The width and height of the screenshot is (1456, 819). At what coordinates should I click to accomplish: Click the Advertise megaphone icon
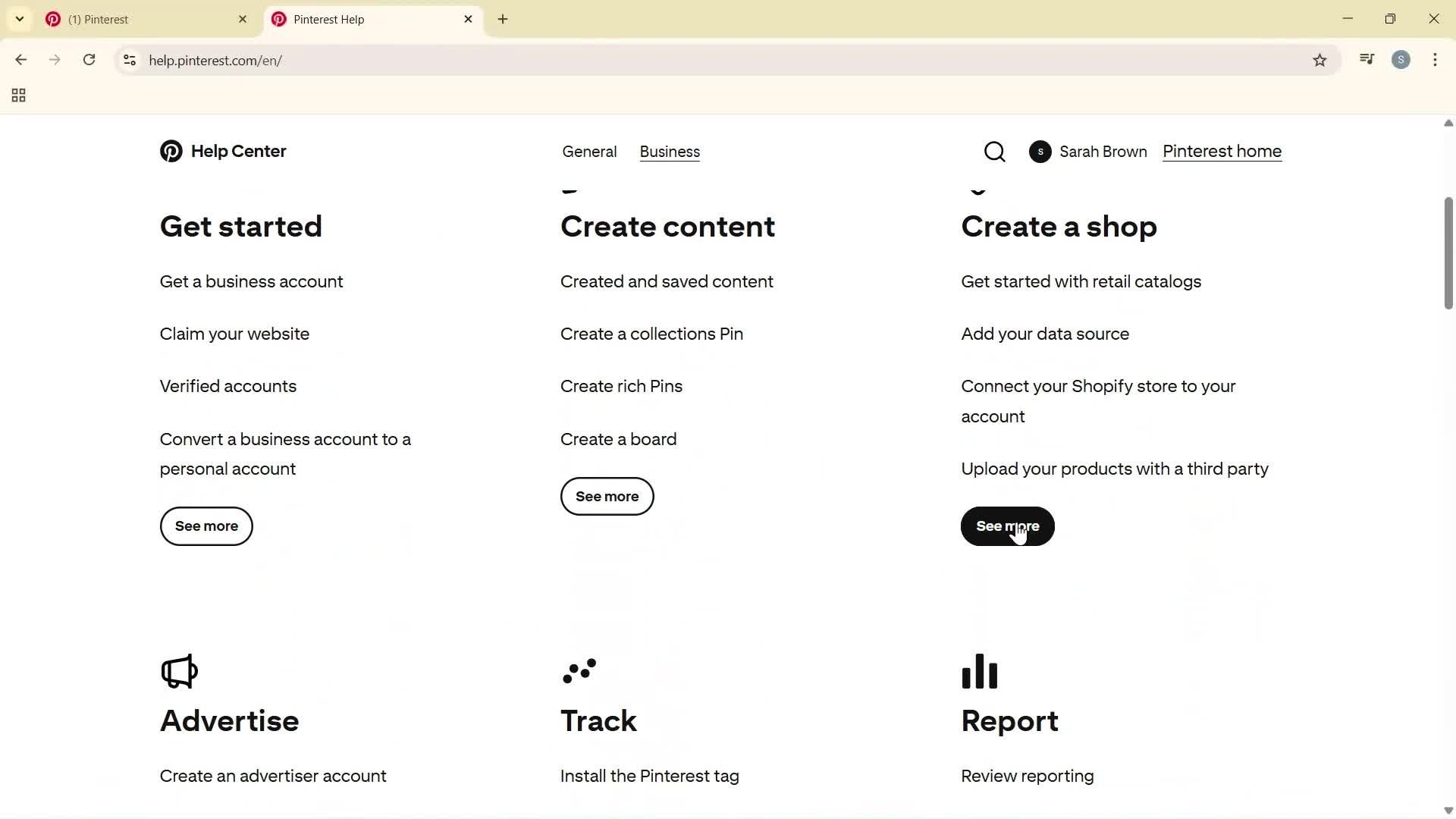pos(179,671)
